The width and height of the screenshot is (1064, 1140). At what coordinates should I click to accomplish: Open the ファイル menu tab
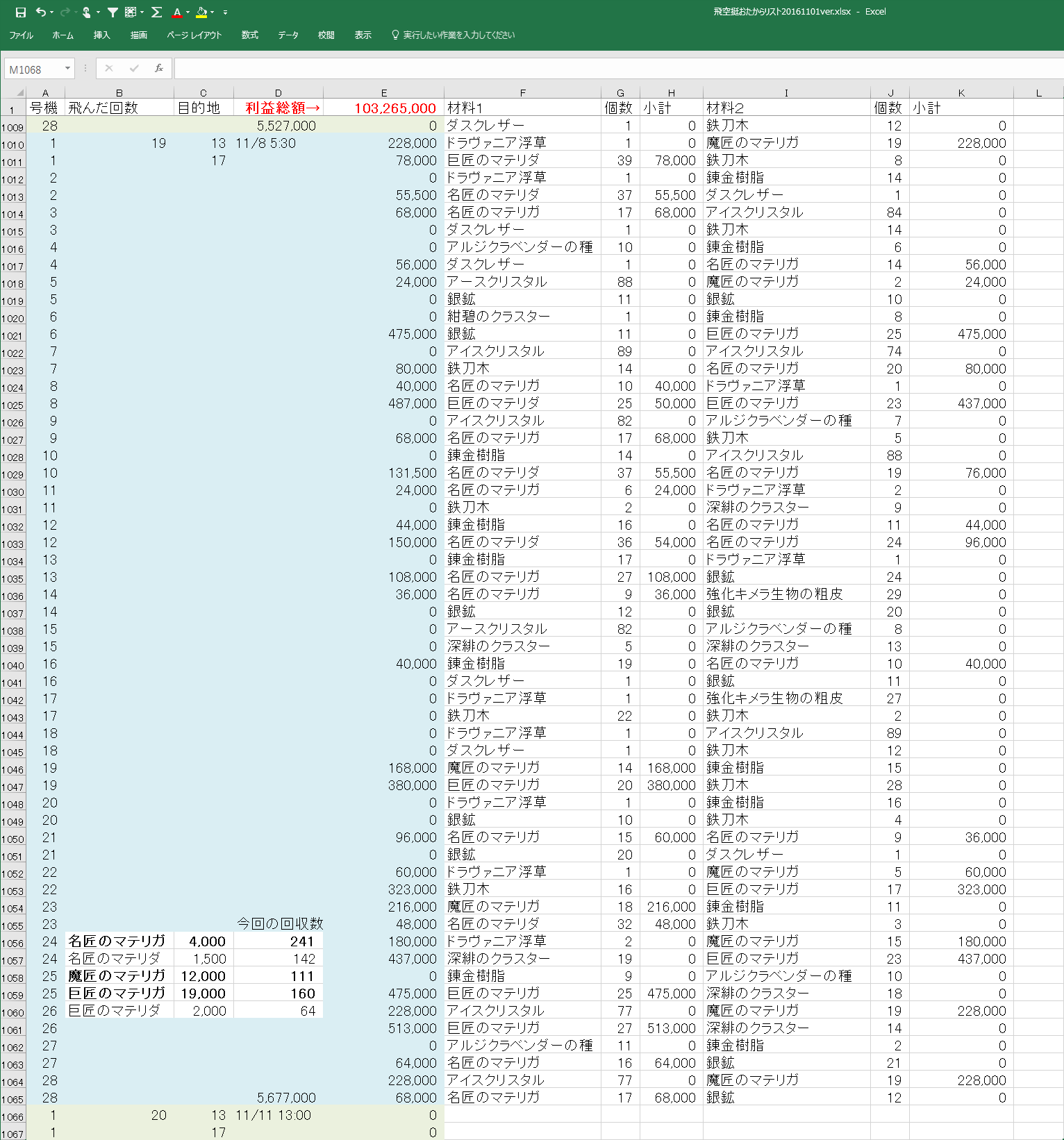pyautogui.click(x=22, y=35)
